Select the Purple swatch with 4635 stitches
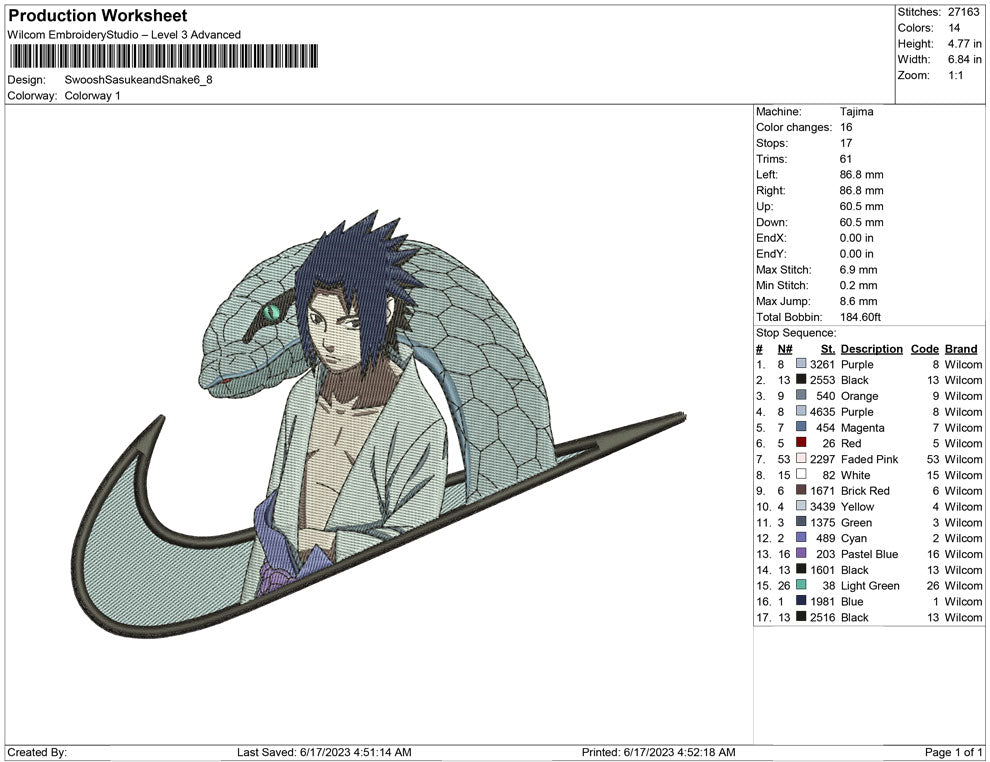This screenshot has width=990, height=762. pos(801,412)
